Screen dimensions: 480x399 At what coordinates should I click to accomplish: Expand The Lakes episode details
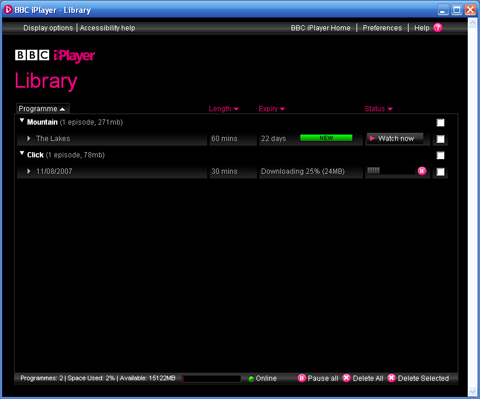(29, 138)
